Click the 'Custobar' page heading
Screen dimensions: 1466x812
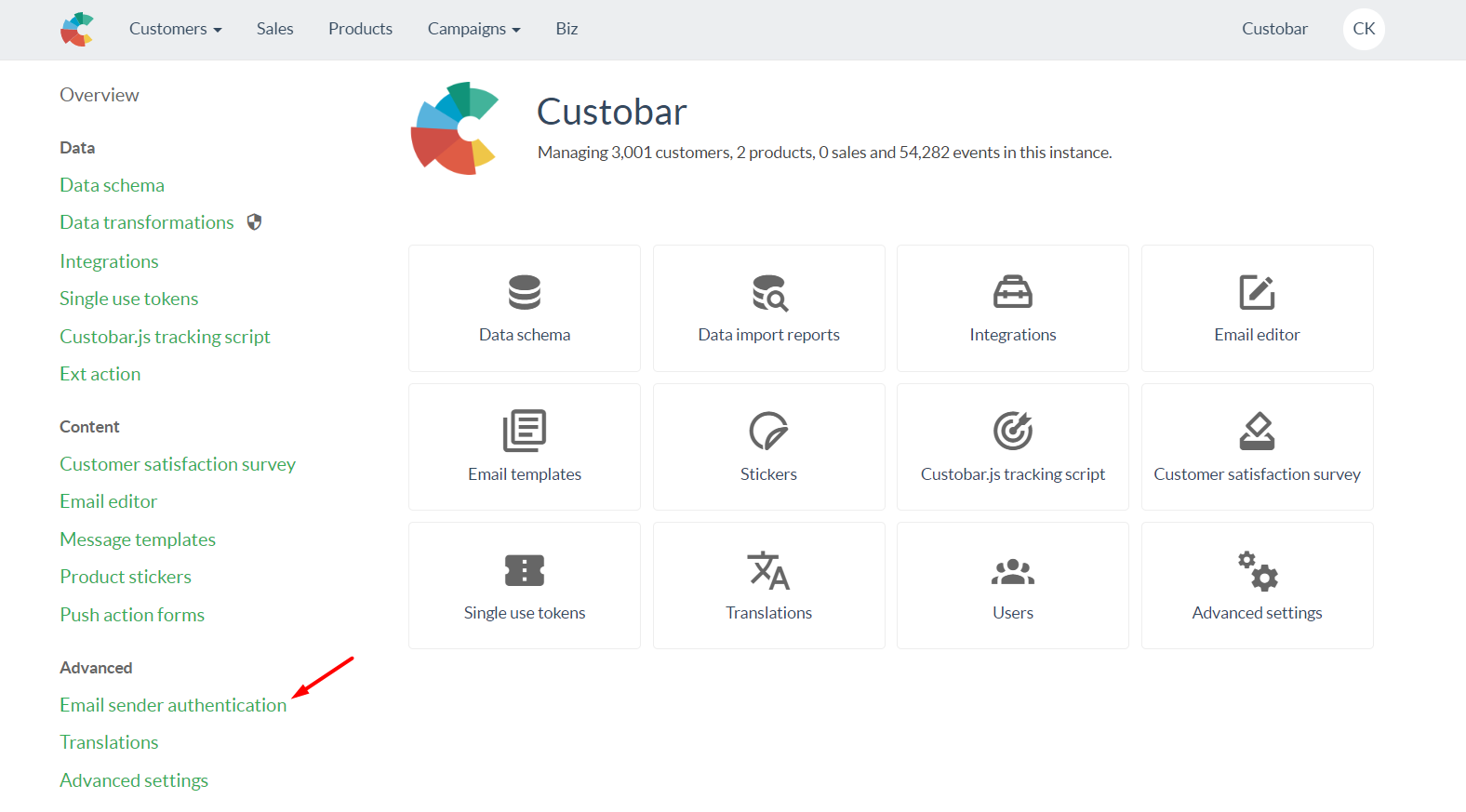[x=612, y=112]
